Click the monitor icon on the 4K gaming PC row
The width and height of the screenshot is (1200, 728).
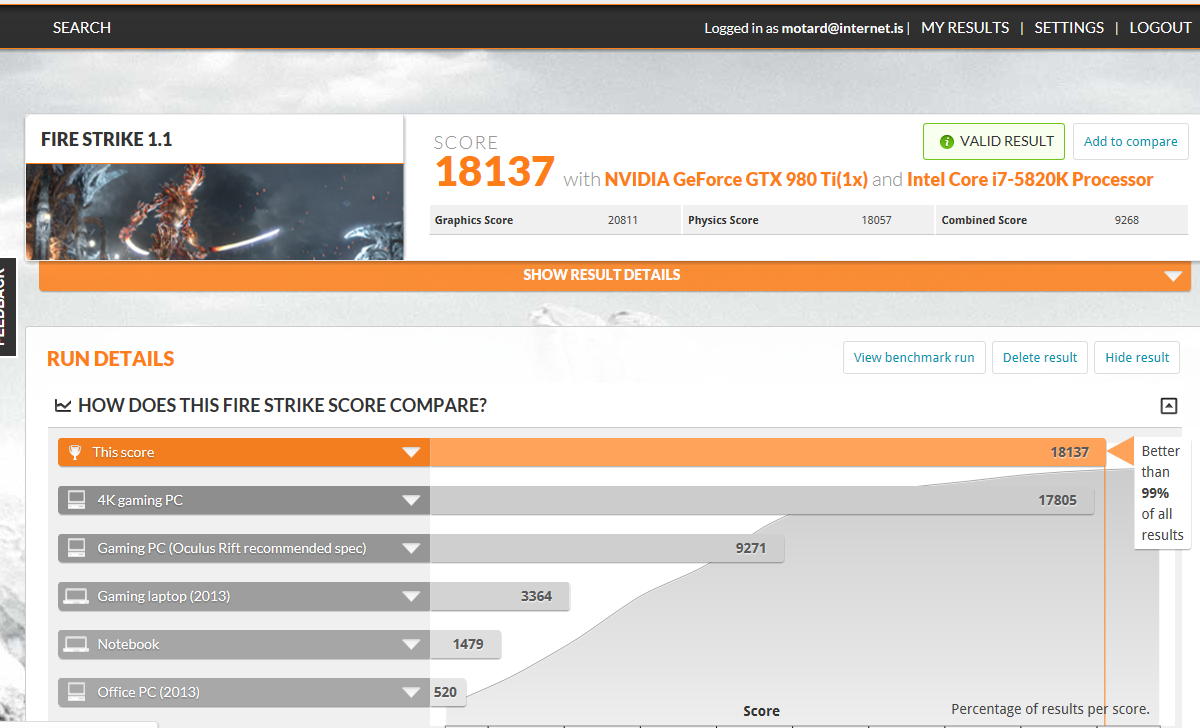pyautogui.click(x=75, y=500)
